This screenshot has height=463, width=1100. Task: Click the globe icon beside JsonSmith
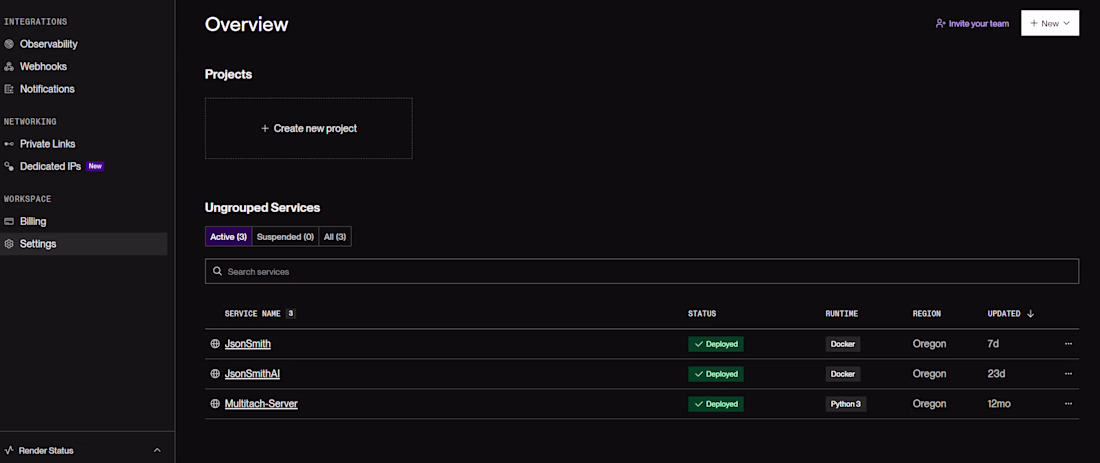click(215, 344)
